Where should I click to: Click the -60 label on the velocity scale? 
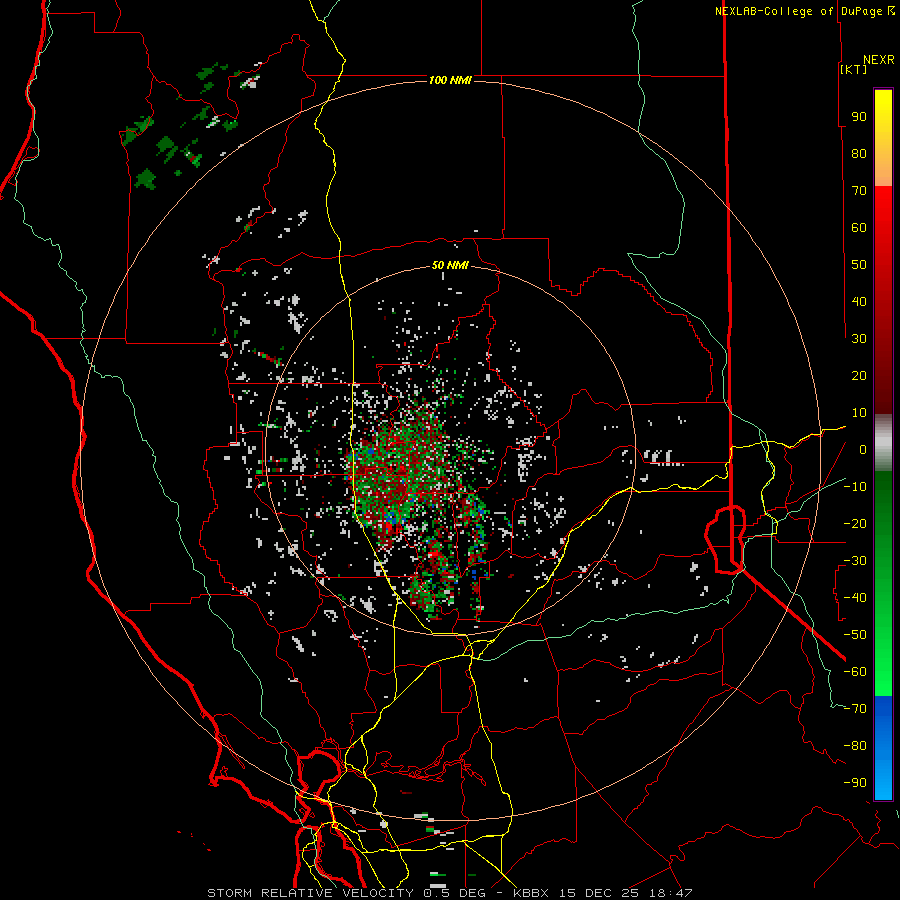tap(855, 672)
